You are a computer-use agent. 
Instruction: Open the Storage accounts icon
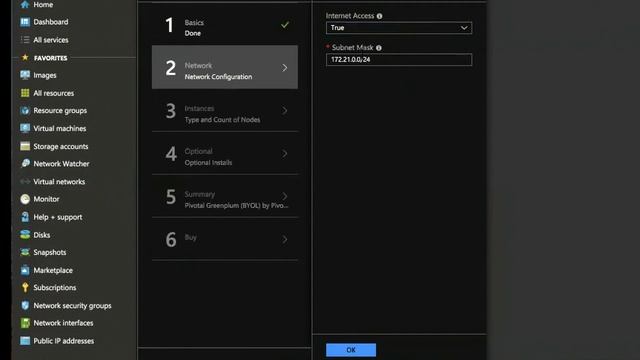click(x=25, y=146)
